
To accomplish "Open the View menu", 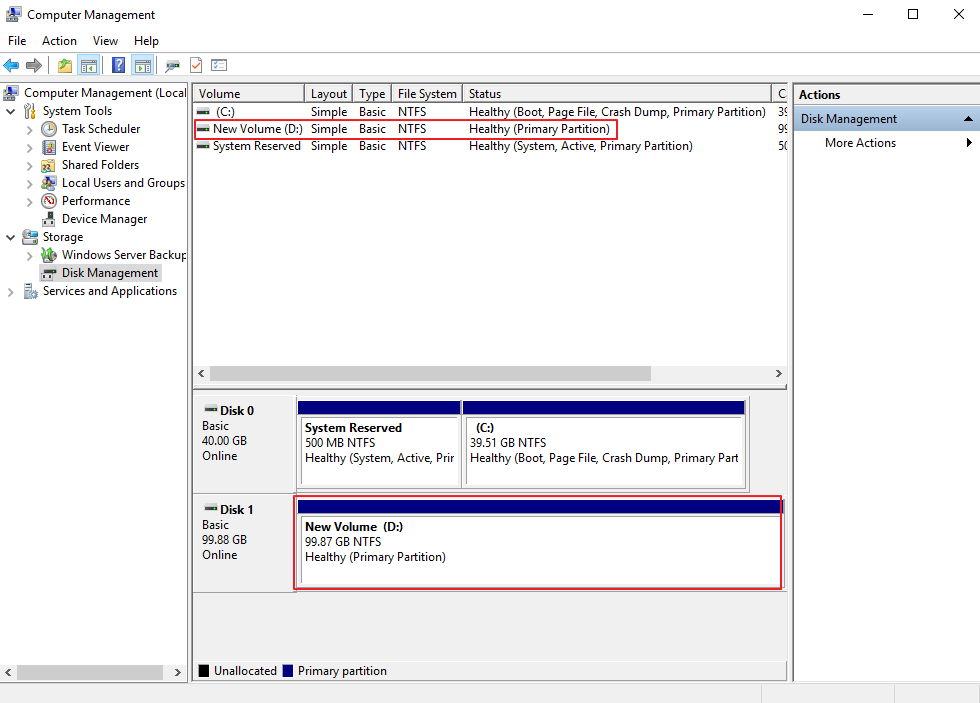I will 105,41.
